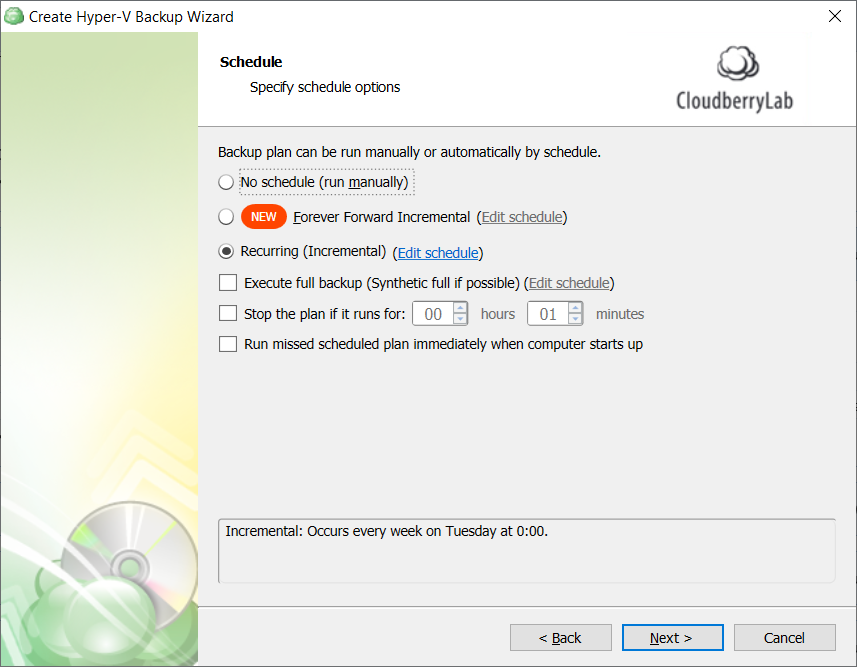Open Edit schedule link for Forever Forward Incremental
857x667 pixels.
pos(522,217)
